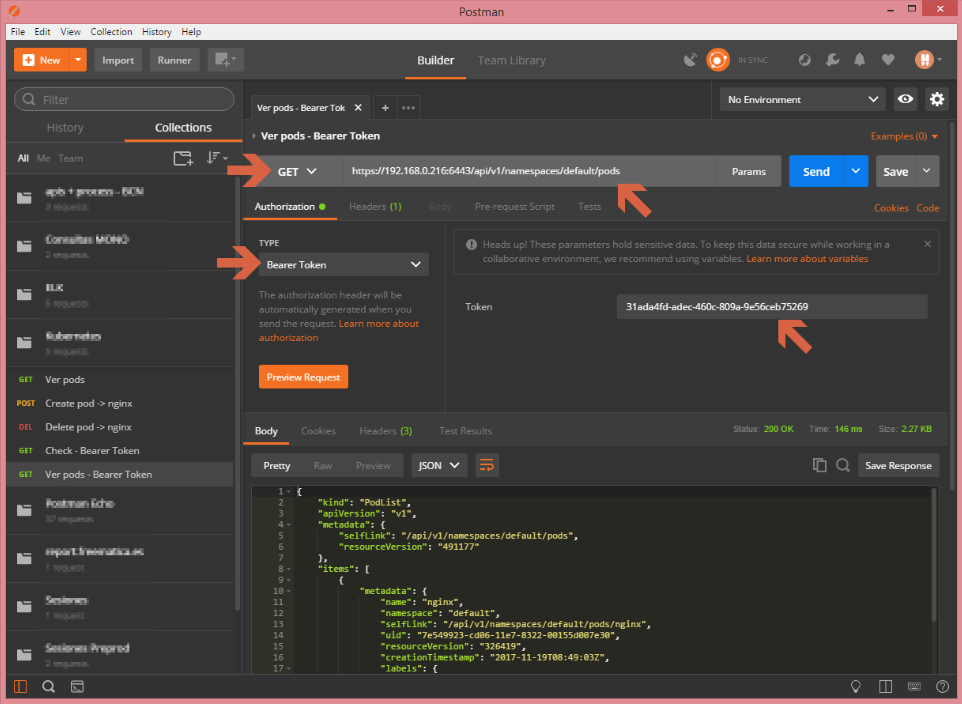This screenshot has height=704, width=962.
Task: Open the response Cookies tab
Action: coord(318,431)
